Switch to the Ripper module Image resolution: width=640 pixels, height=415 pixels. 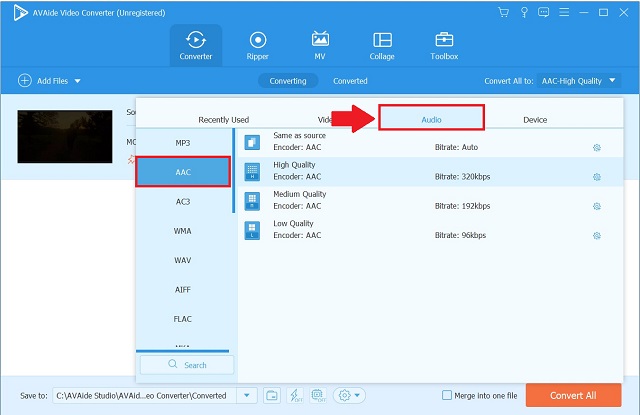pyautogui.click(x=258, y=45)
